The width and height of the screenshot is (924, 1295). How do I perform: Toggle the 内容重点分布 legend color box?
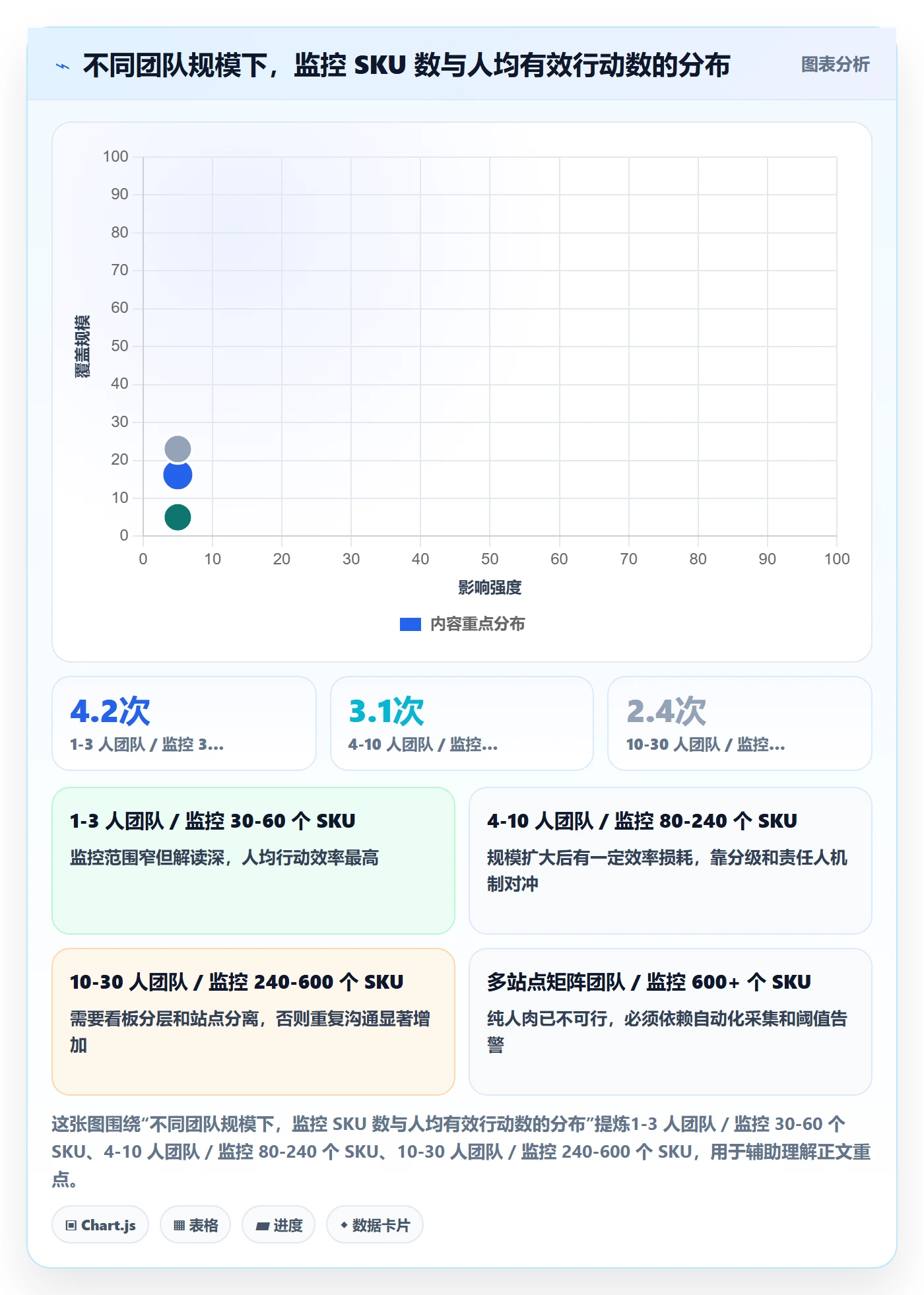pos(410,624)
